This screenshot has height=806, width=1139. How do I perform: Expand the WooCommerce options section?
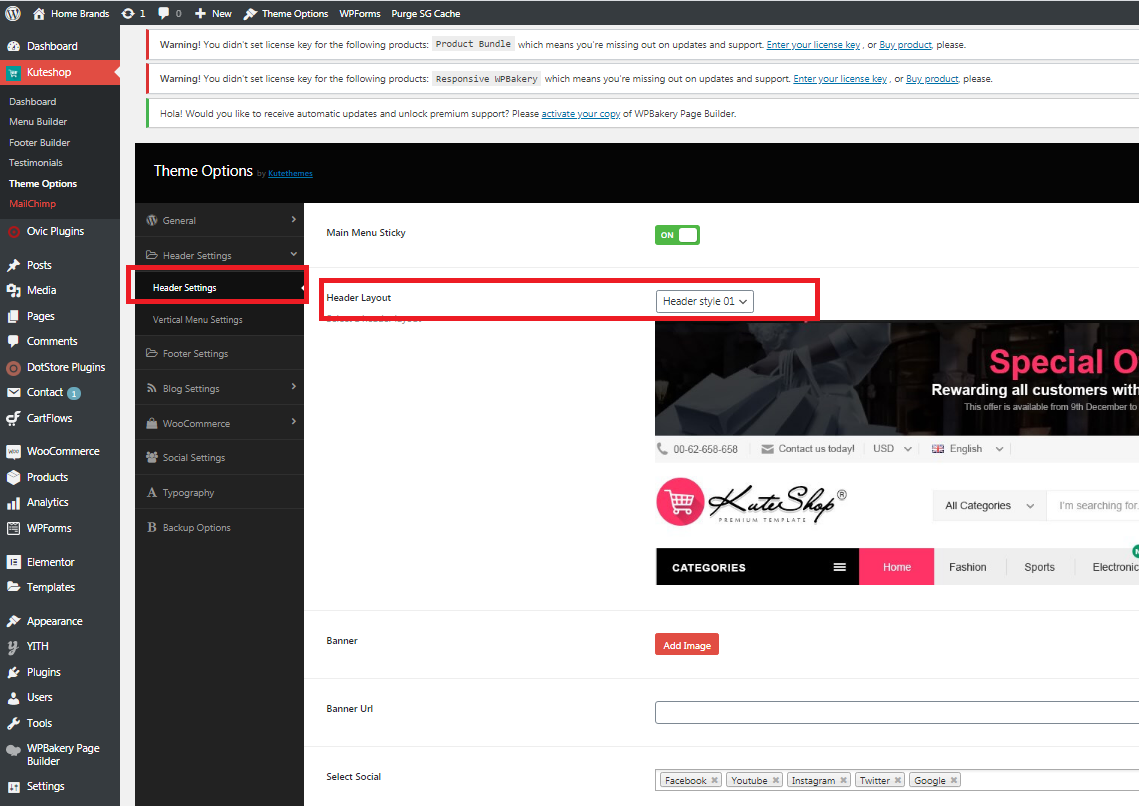click(x=219, y=423)
